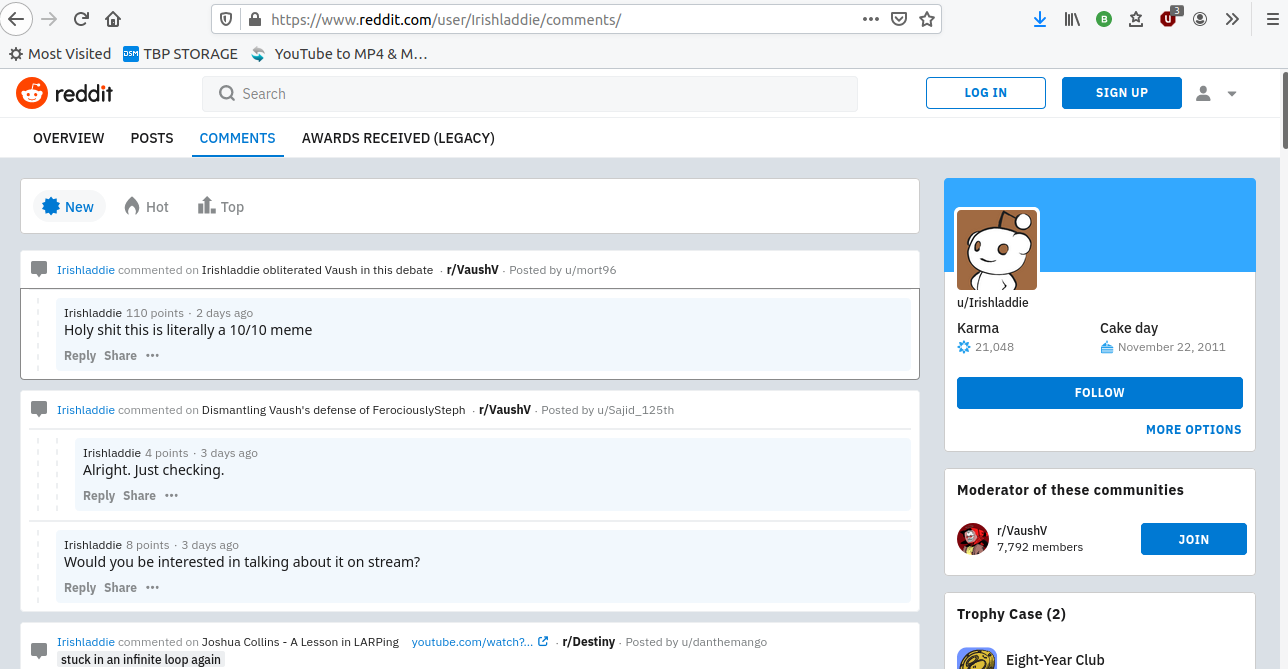This screenshot has width=1288, height=669.
Task: Open the AWARDS RECEIVED (LEGACY) tab
Action: 398,138
